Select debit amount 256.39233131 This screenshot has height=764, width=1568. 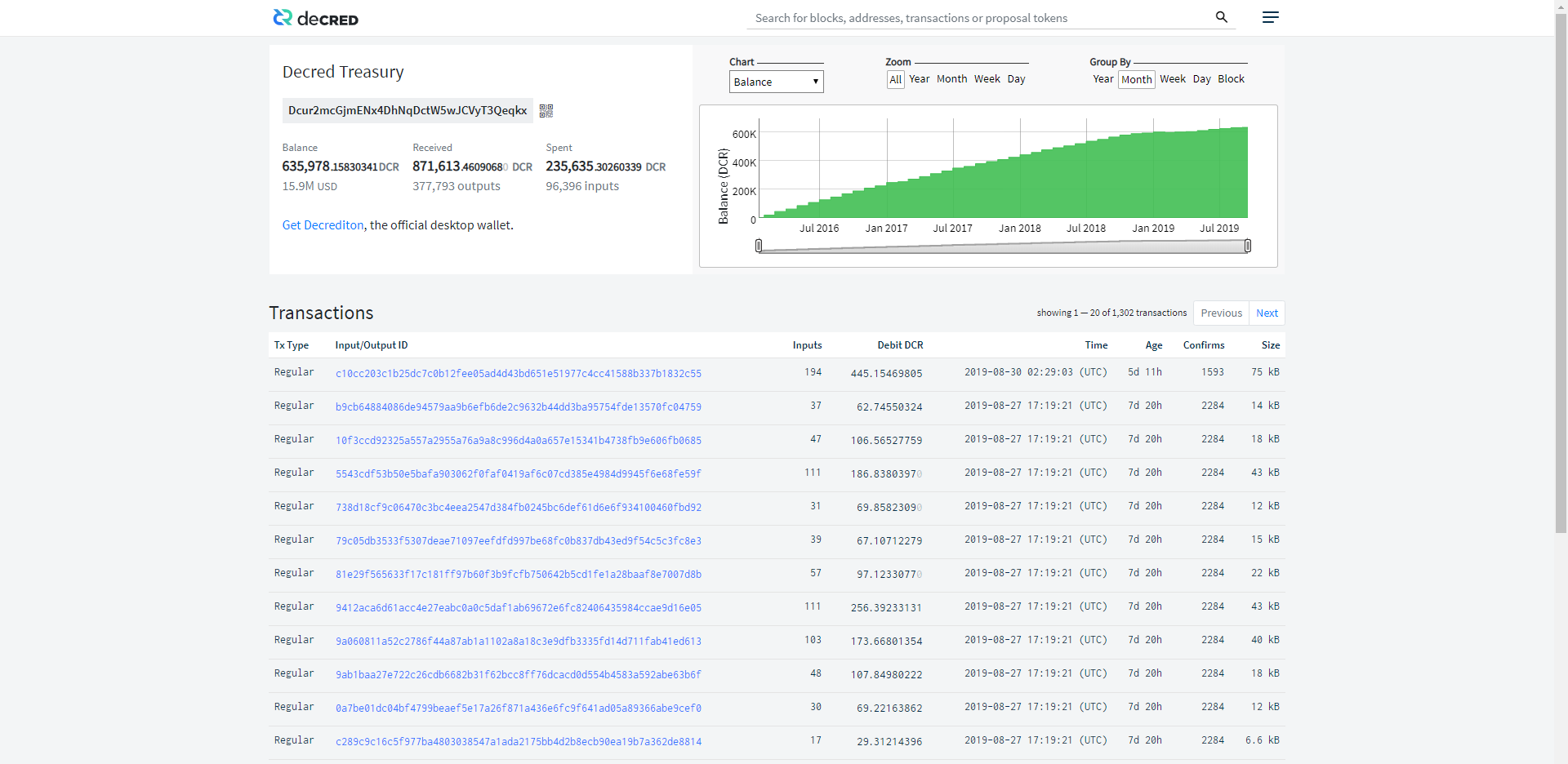886,608
